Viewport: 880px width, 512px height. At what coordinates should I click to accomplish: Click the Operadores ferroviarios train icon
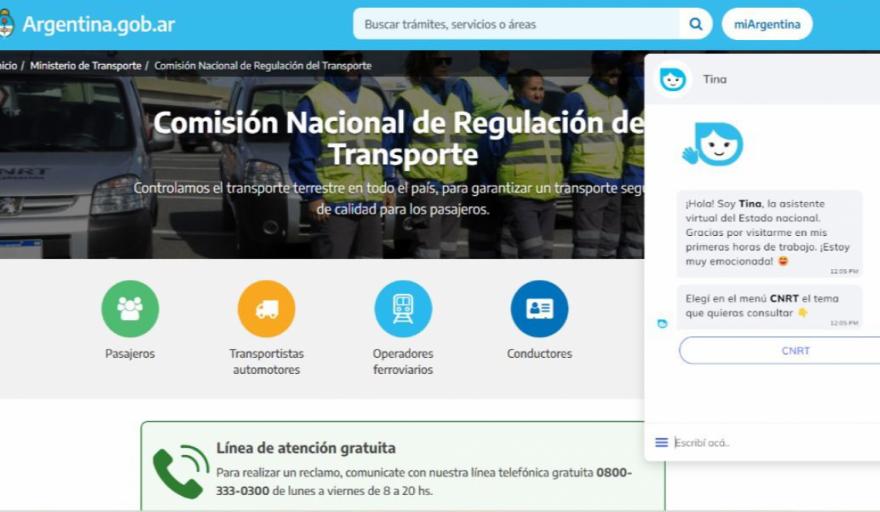403,309
